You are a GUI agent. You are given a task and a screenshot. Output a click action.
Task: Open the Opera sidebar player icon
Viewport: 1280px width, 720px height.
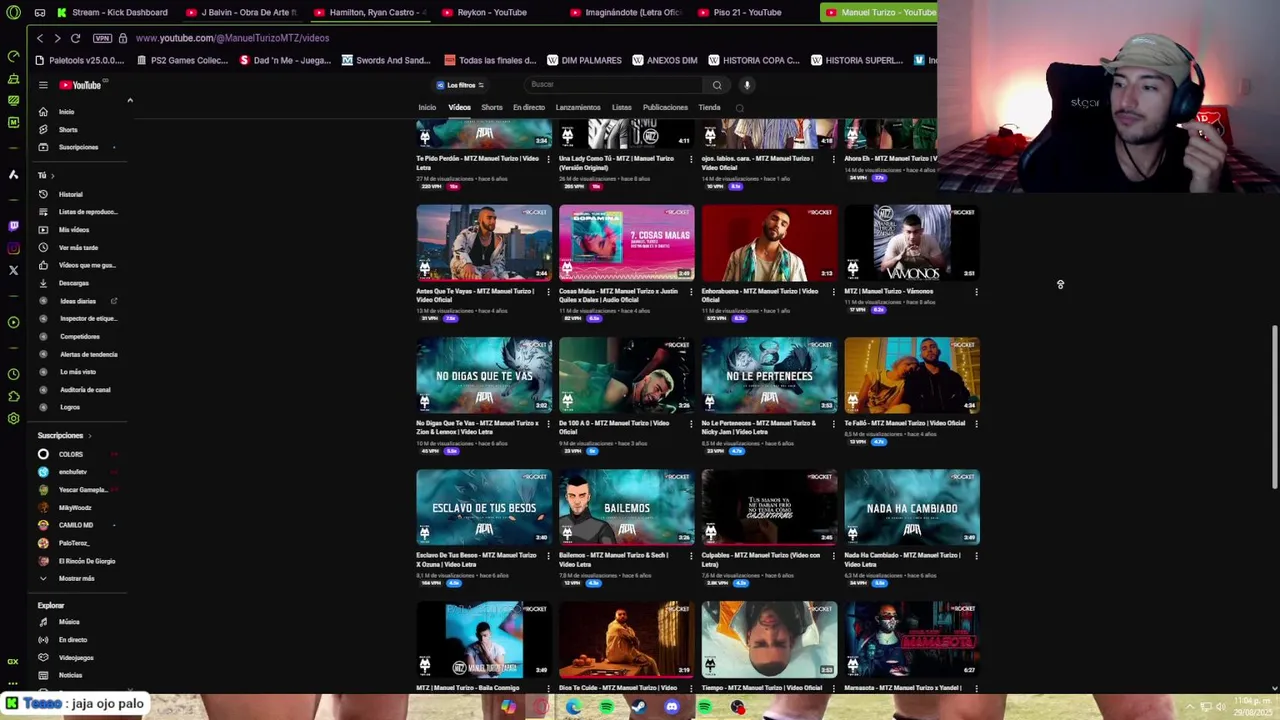(x=13, y=322)
